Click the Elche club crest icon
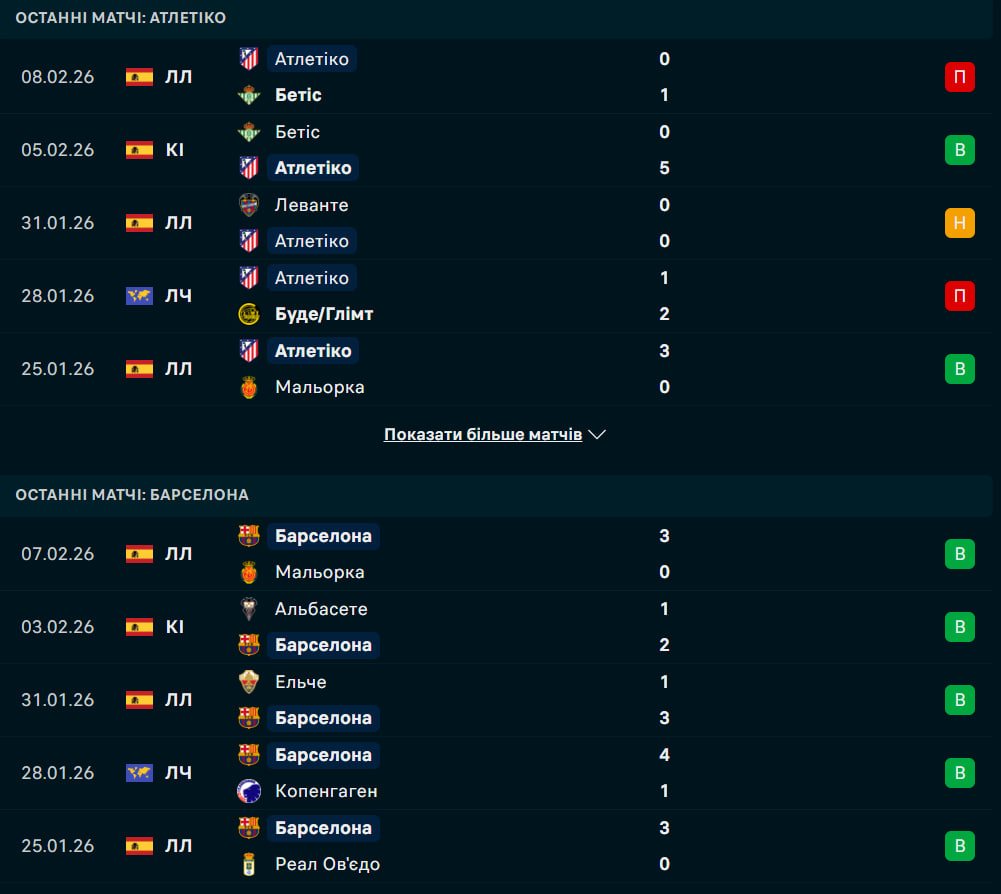This screenshot has width=1001, height=894. coord(249,682)
